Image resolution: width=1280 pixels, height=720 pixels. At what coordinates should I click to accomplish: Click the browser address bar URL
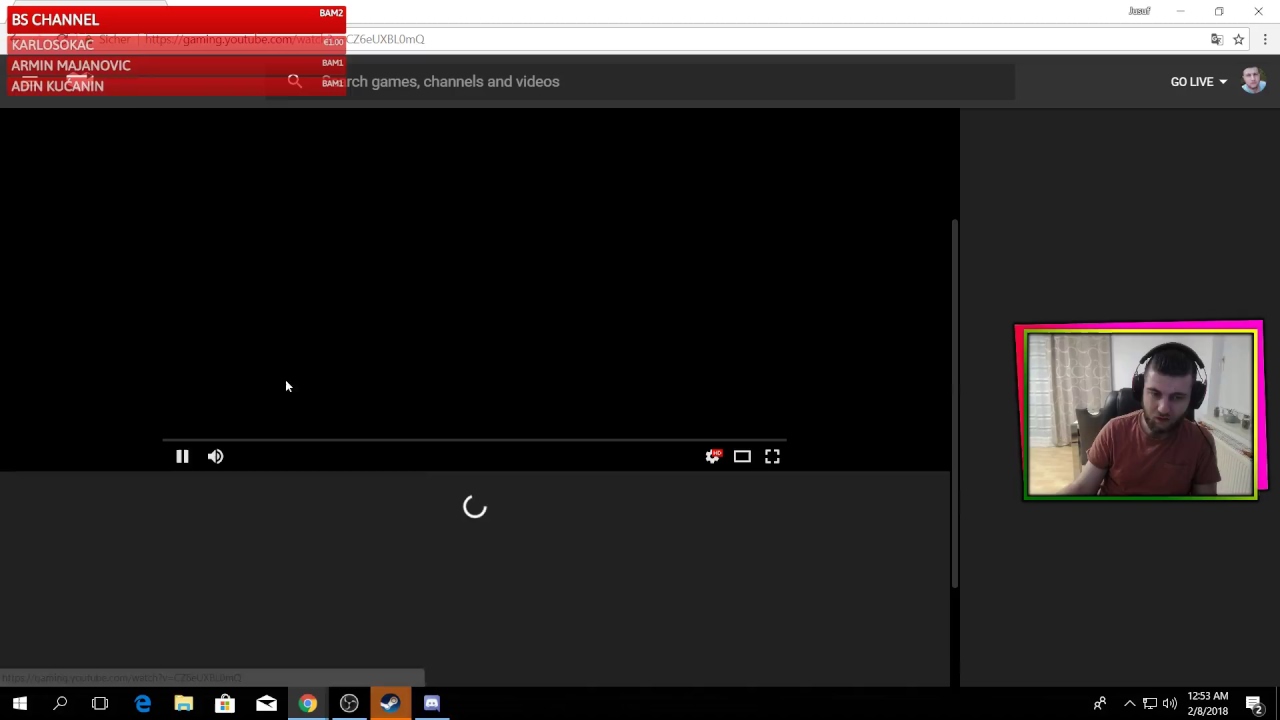(285, 39)
